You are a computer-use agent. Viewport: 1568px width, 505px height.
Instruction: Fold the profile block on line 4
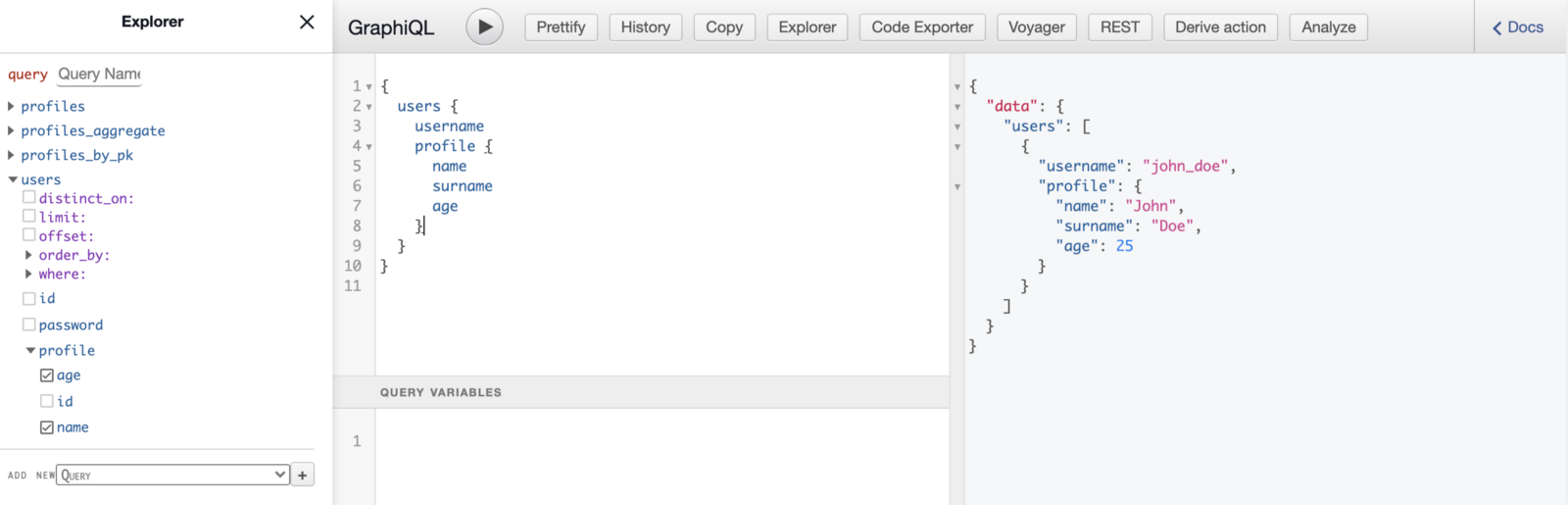pyautogui.click(x=368, y=147)
